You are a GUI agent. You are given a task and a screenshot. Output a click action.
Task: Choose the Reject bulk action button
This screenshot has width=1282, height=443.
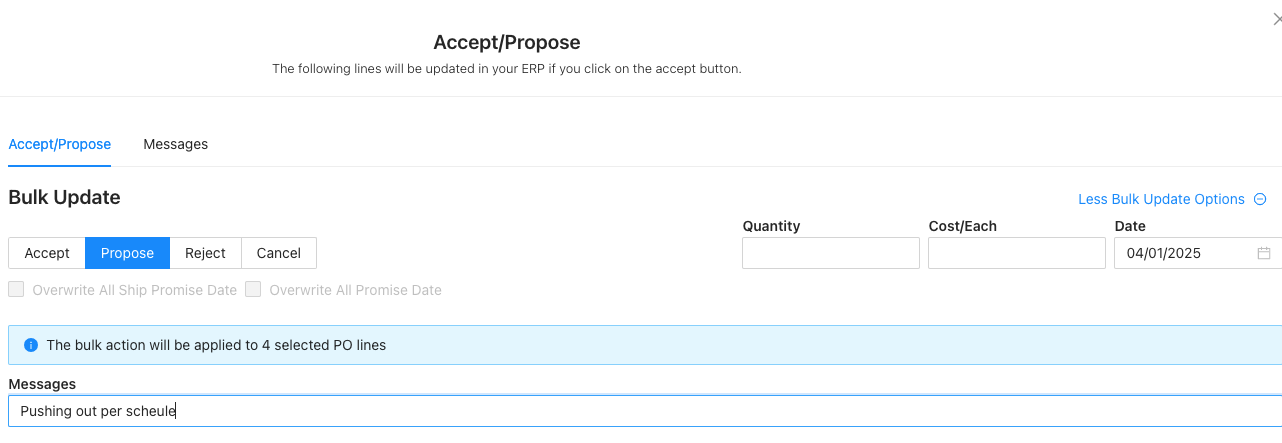(205, 253)
